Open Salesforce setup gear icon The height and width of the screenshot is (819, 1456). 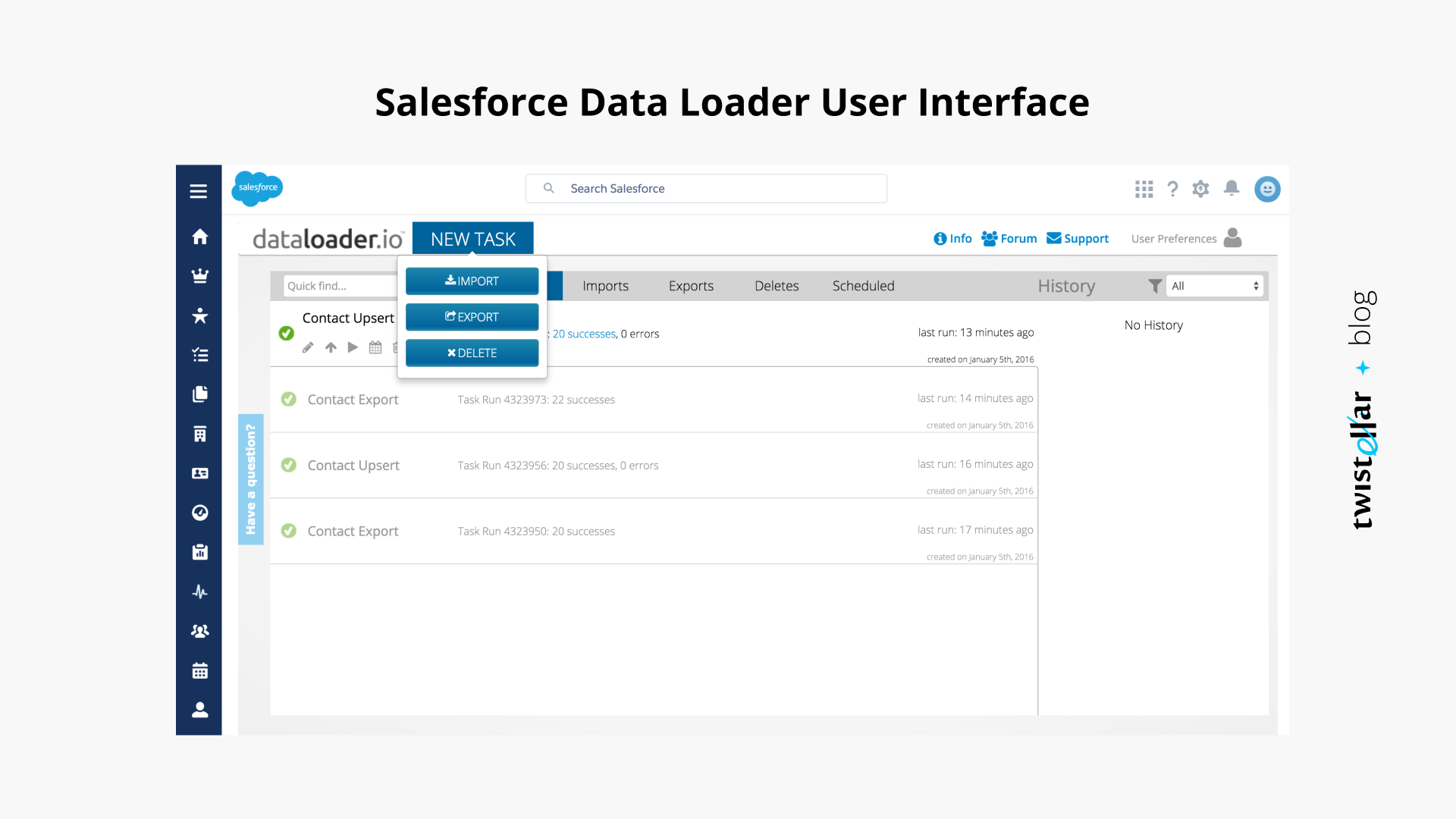(1200, 189)
